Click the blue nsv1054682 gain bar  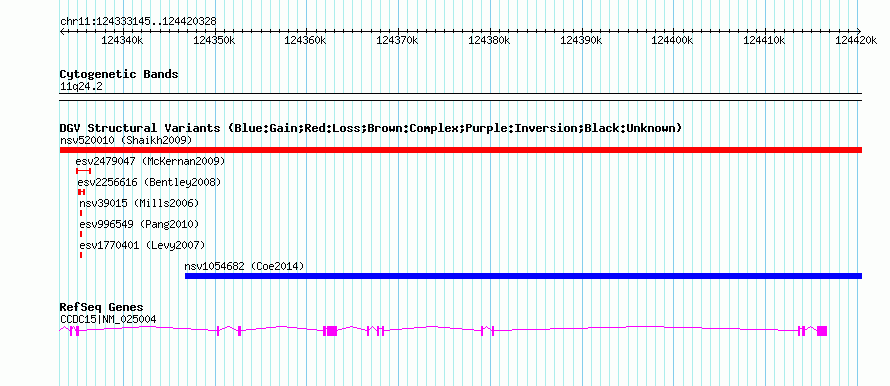coord(523,276)
